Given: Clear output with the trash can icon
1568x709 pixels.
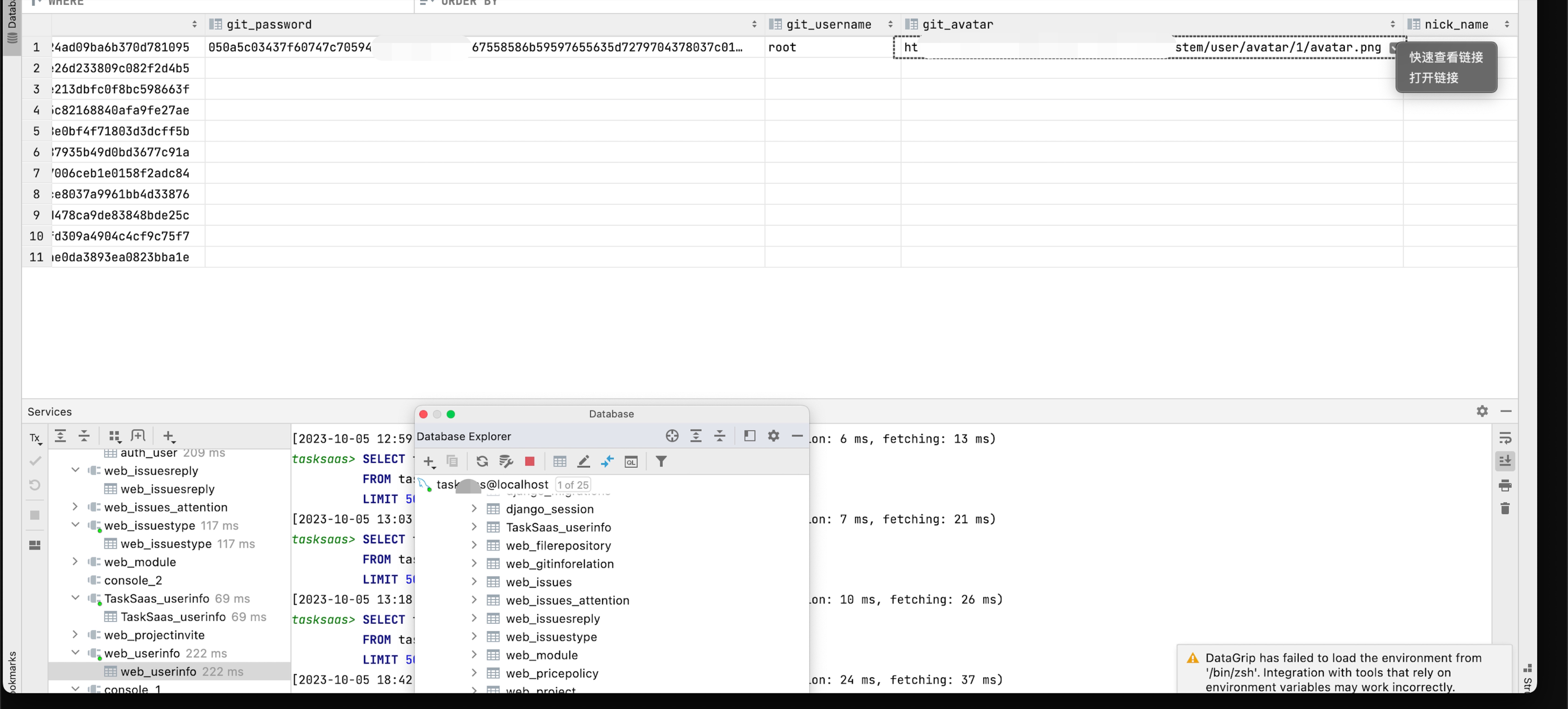Looking at the screenshot, I should tap(1505, 508).
